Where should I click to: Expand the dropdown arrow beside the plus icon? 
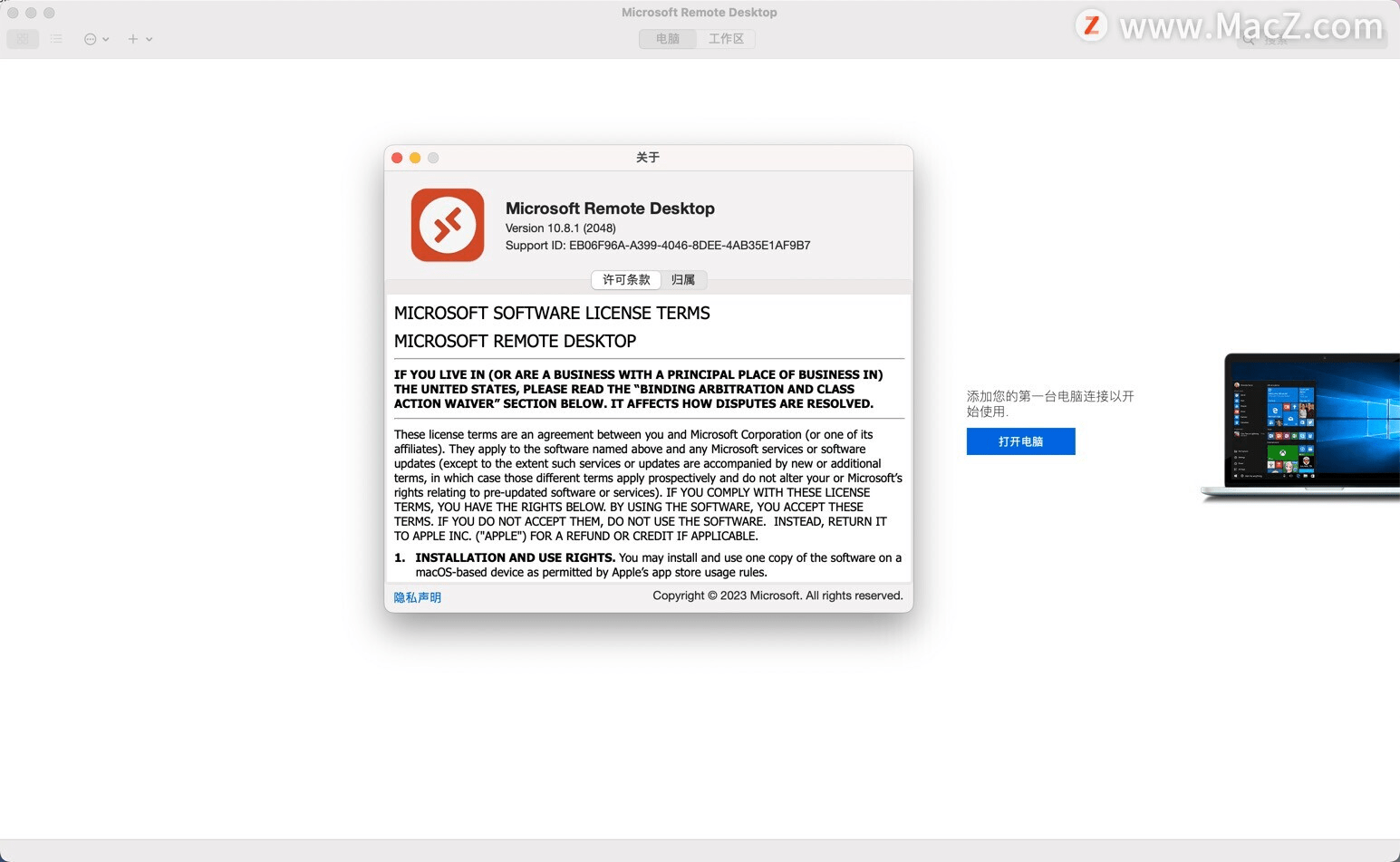(x=149, y=39)
